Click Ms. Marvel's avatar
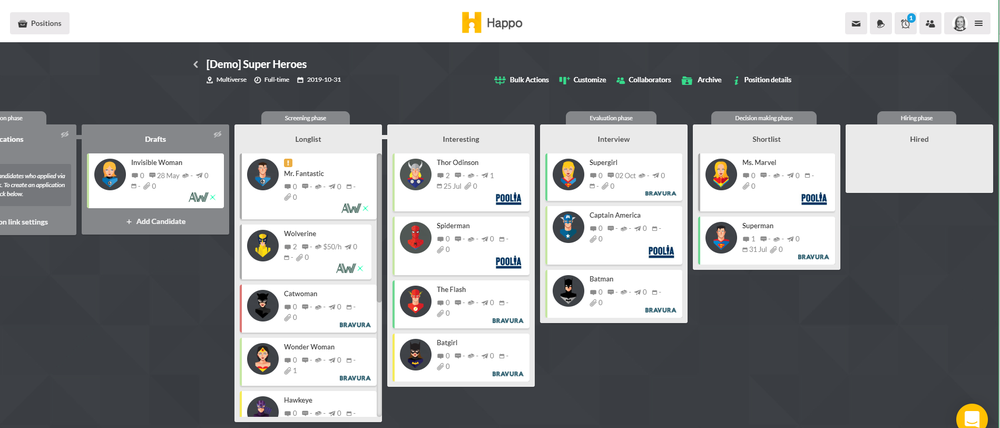1000x428 pixels. pos(721,175)
